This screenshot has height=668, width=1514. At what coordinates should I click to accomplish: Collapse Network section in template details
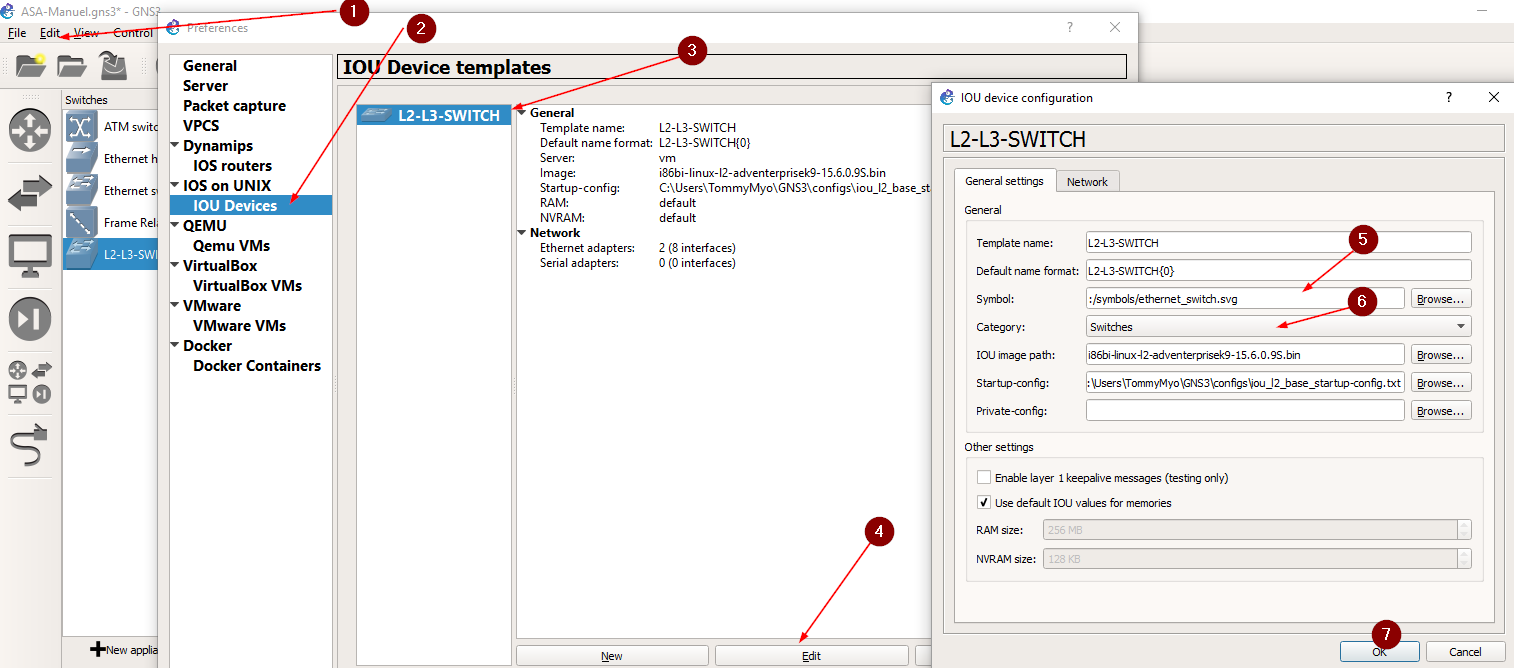pos(521,233)
